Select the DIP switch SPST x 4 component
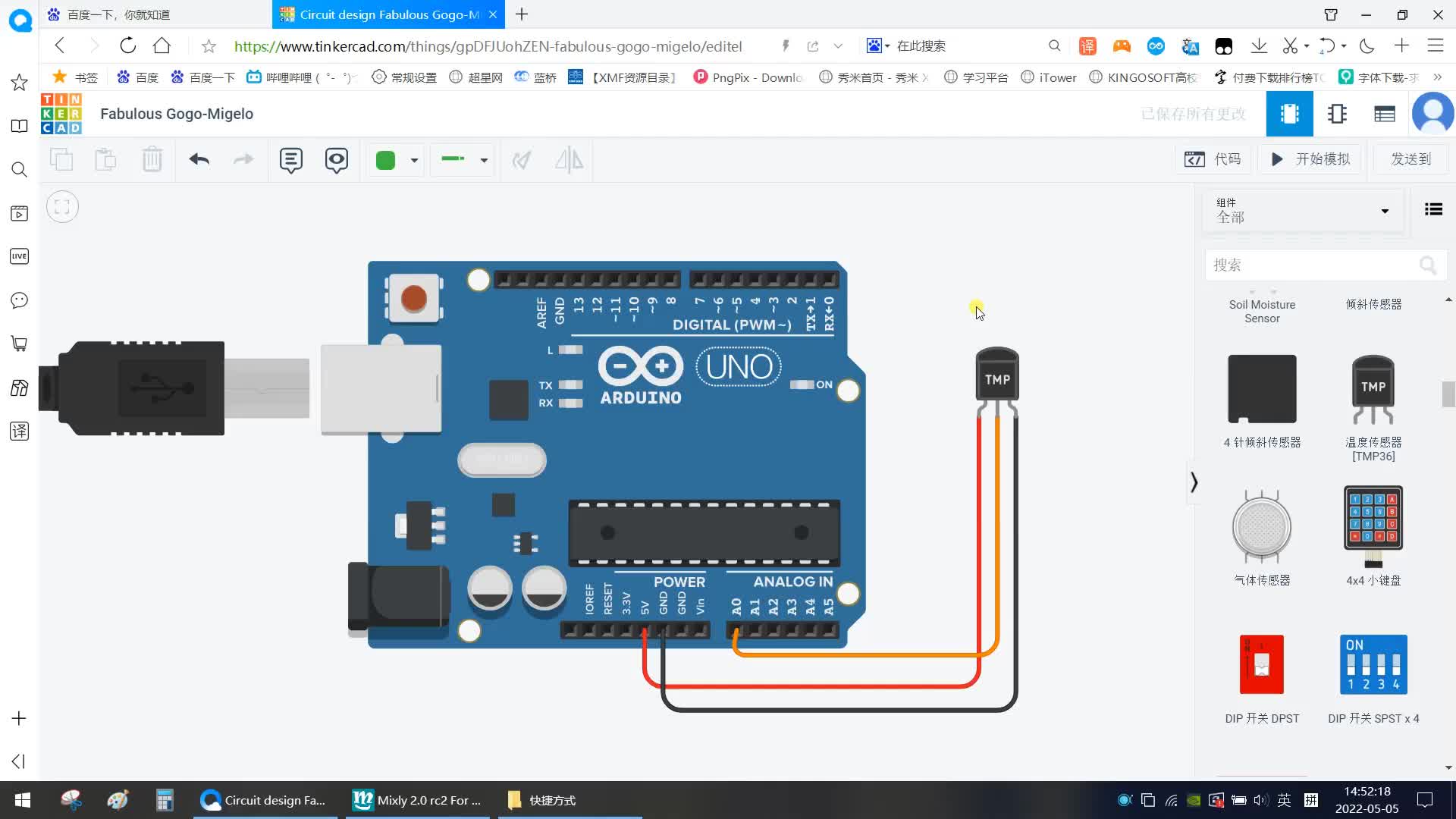The height and width of the screenshot is (819, 1456). point(1373,679)
